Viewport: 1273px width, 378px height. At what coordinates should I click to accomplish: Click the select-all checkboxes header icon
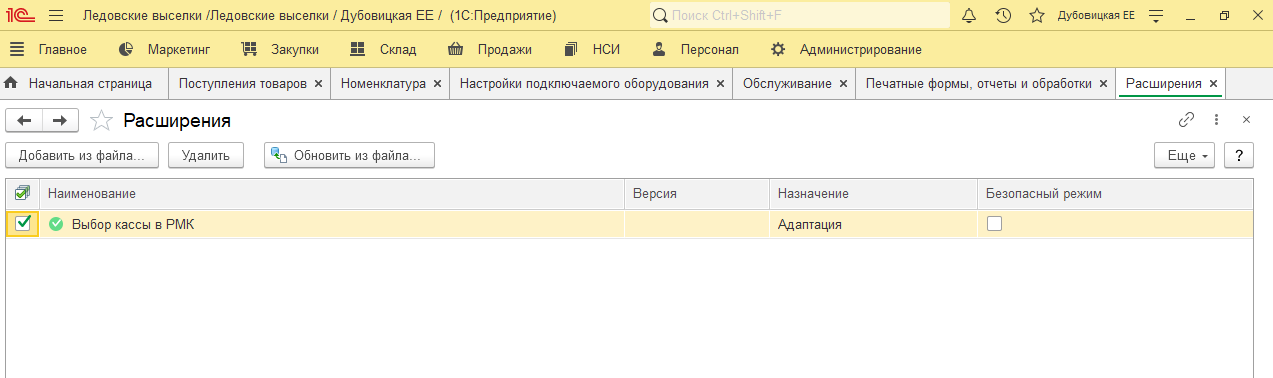[23, 193]
